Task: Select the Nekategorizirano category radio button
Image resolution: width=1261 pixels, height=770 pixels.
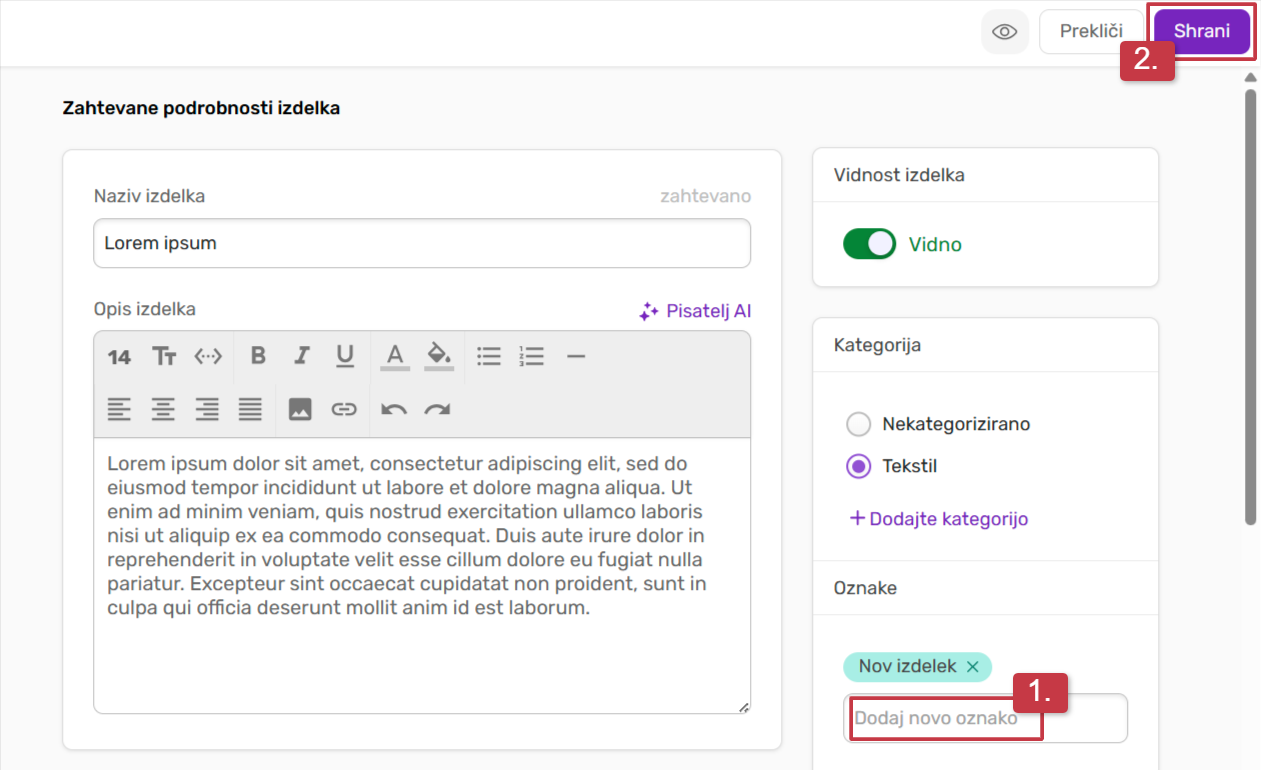Action: [x=858, y=424]
